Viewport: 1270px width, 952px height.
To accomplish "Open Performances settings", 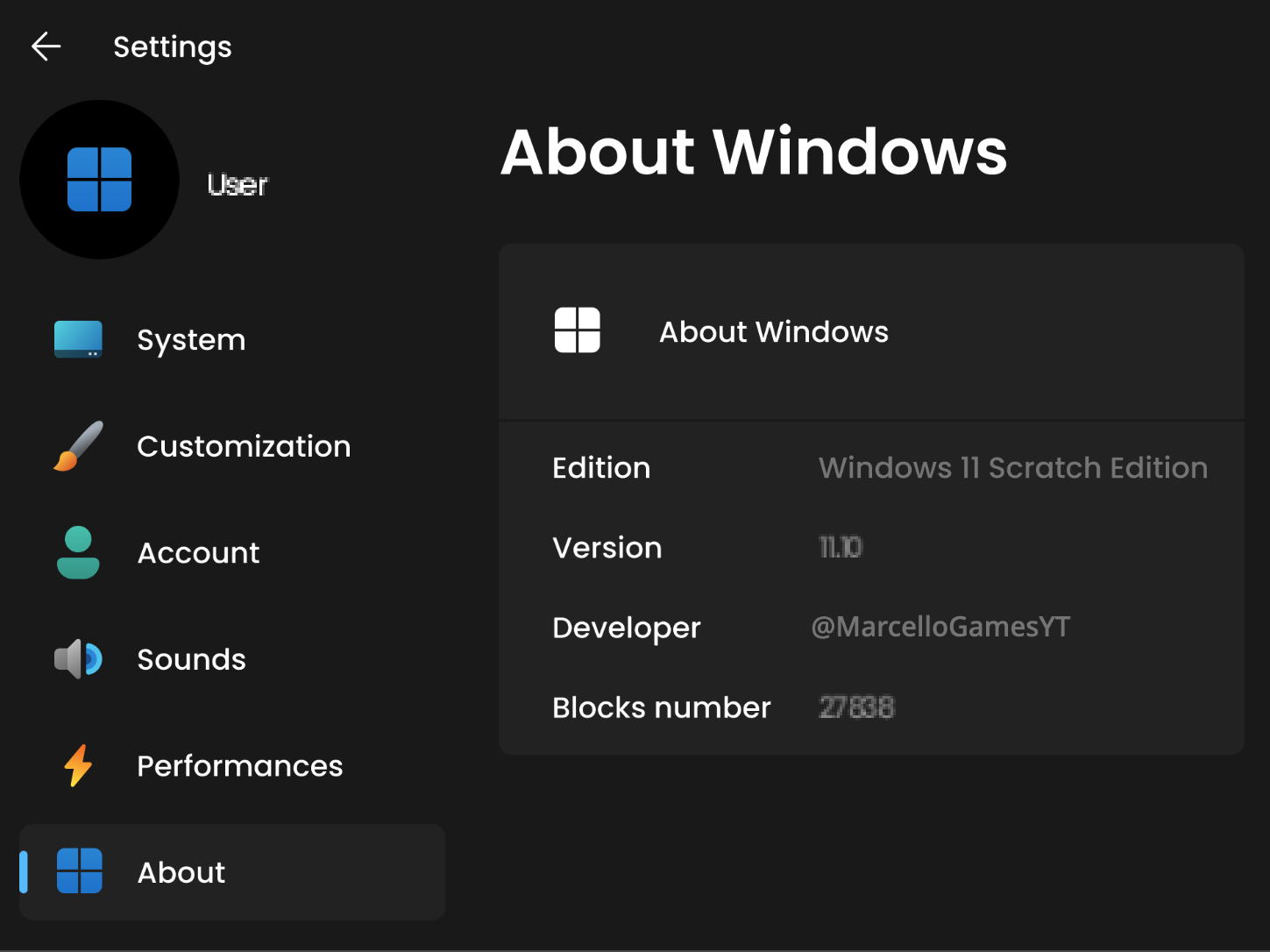I will point(240,766).
